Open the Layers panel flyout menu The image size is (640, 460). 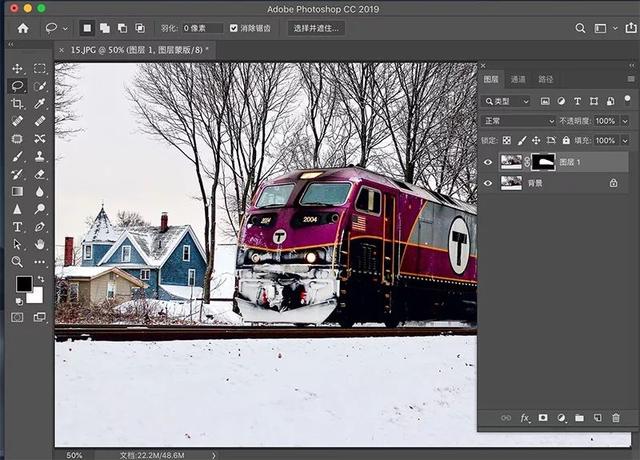(x=631, y=79)
